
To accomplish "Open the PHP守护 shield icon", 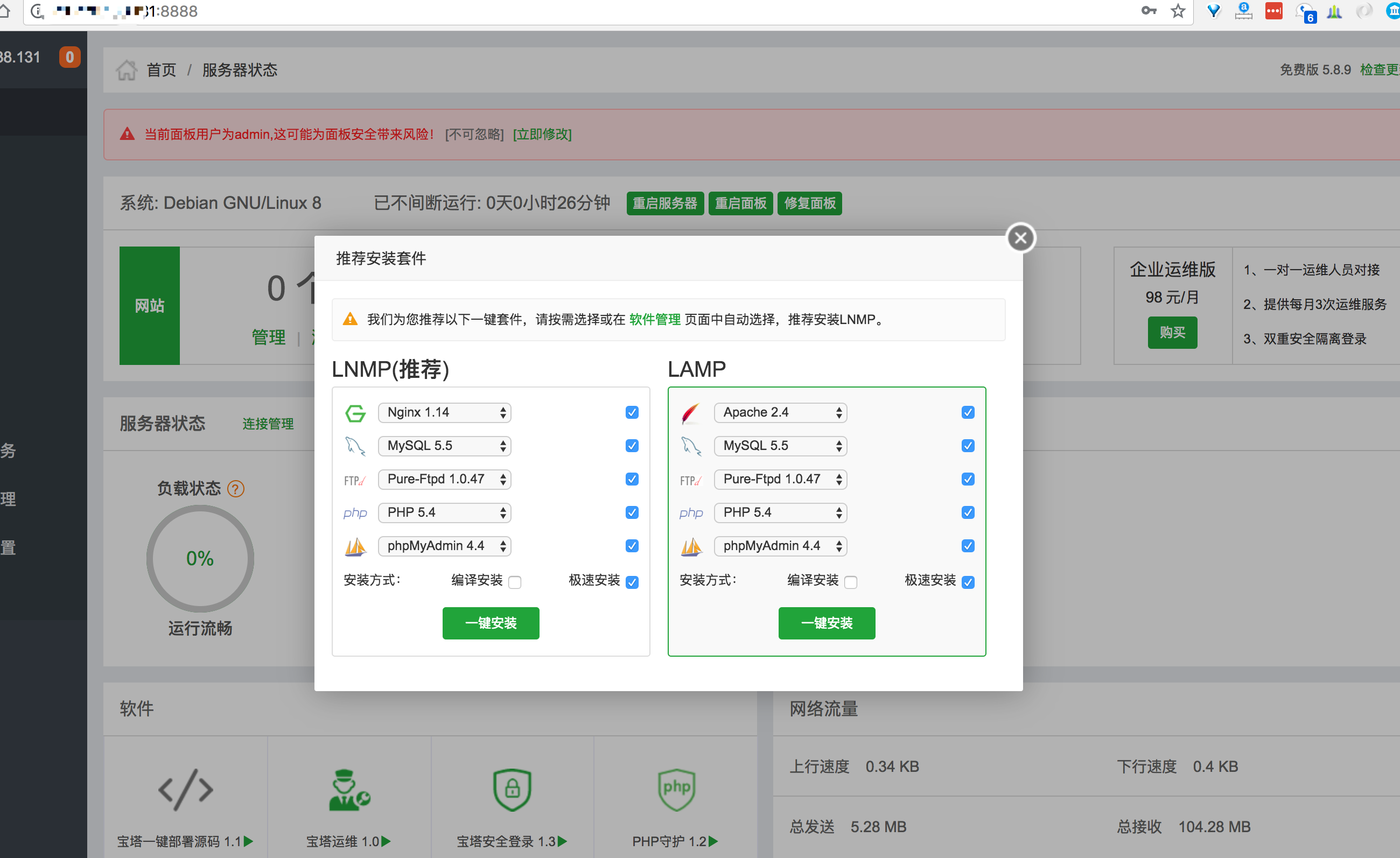I will click(676, 789).
